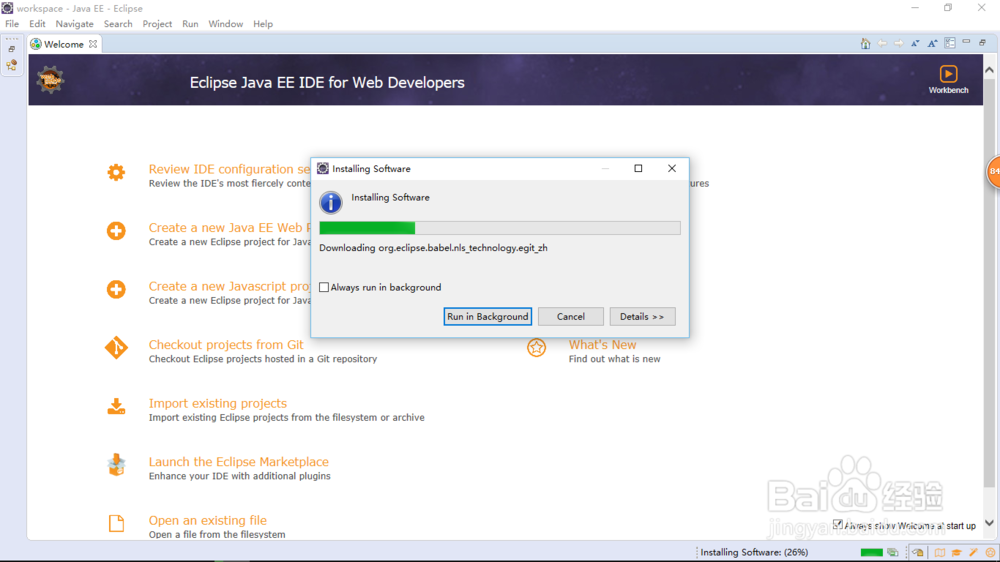Open Import existing projects link
Viewport: 1000px width, 562px height.
click(x=217, y=403)
